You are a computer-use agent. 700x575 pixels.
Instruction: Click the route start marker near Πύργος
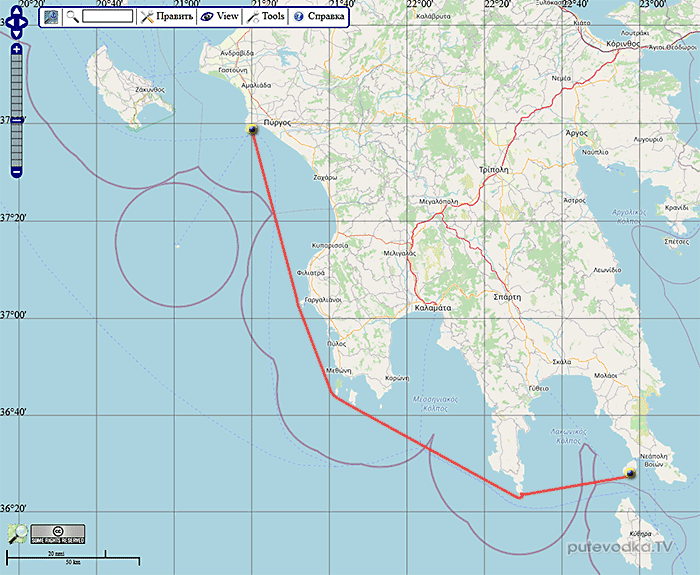[252, 129]
